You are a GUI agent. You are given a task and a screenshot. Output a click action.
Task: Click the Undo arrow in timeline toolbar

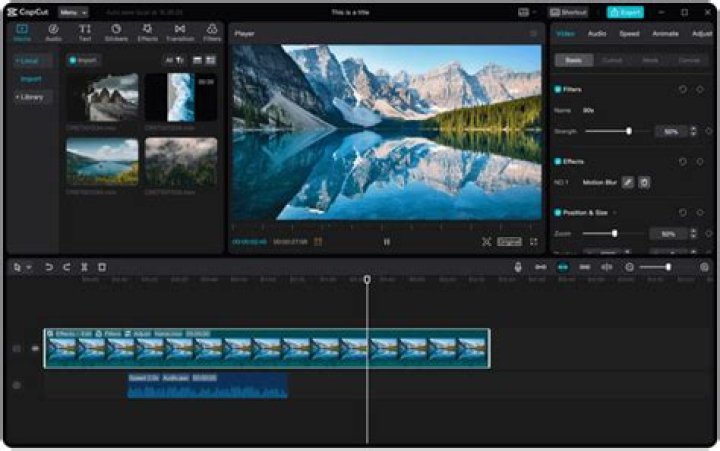[49, 267]
